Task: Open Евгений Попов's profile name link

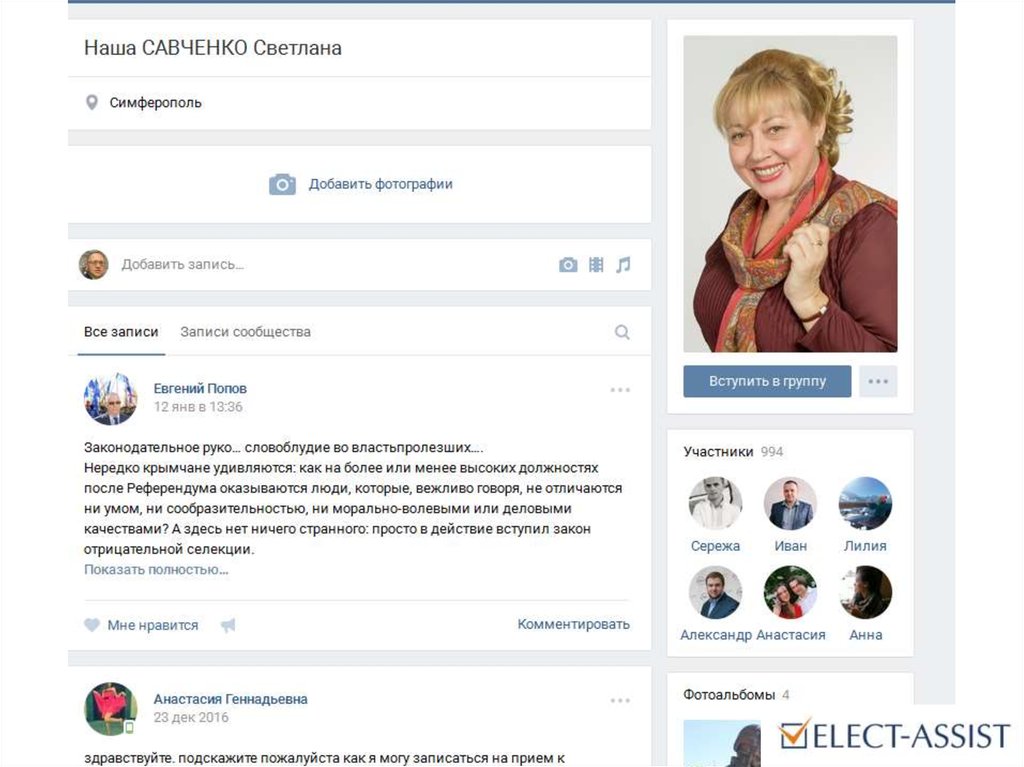Action: coord(200,388)
